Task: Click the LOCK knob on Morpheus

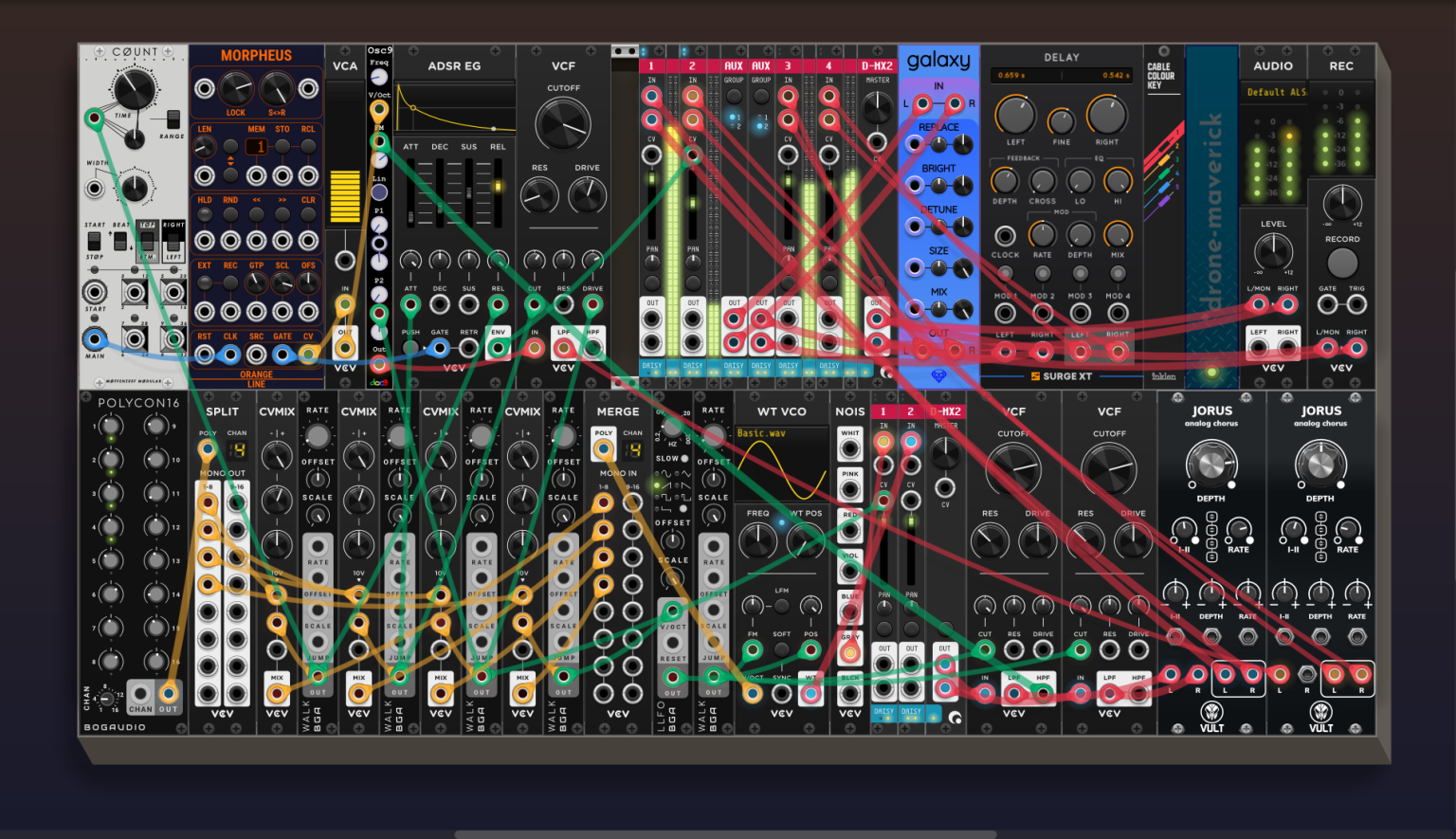Action: tap(236, 89)
